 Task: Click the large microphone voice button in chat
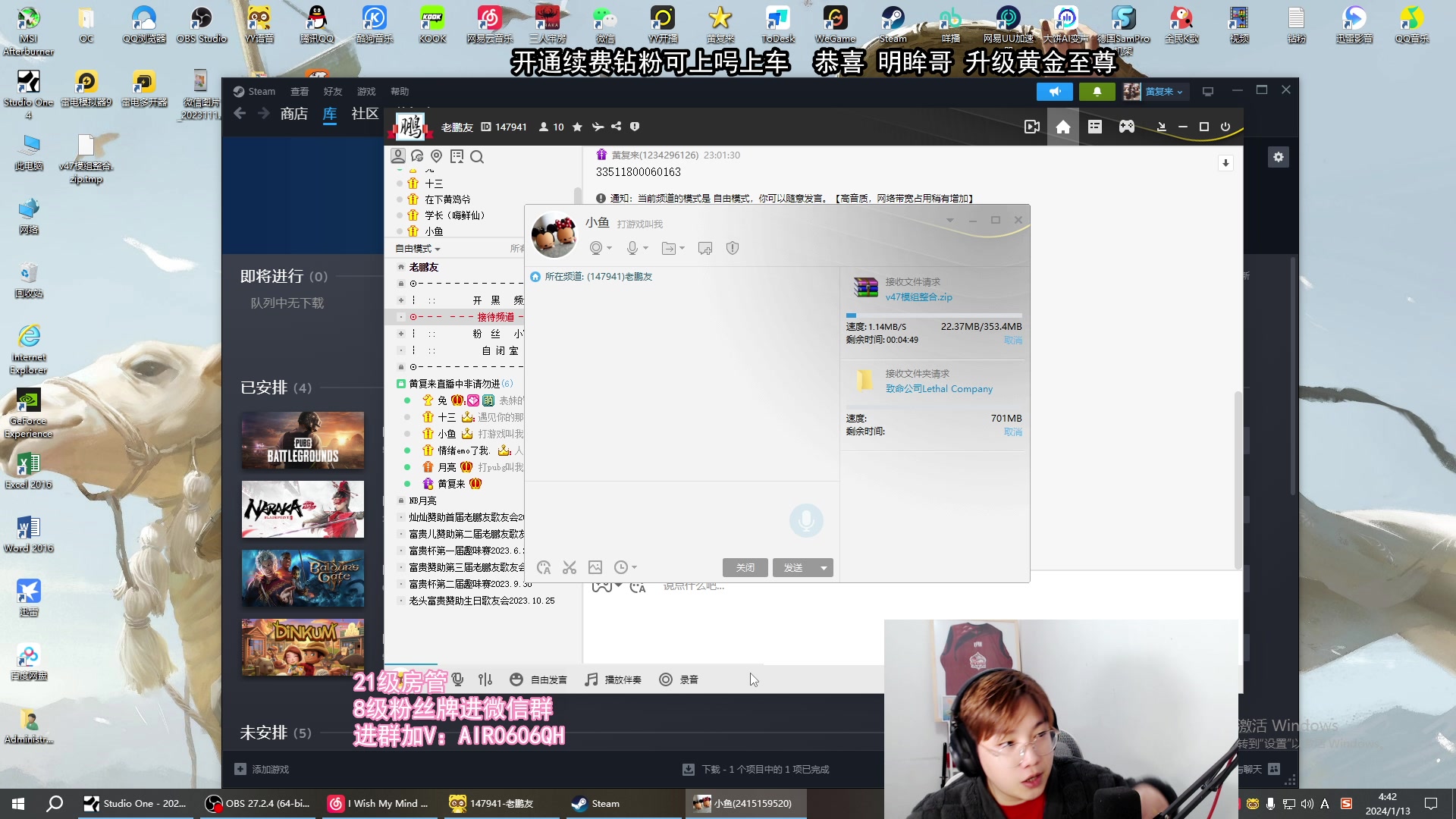pyautogui.click(x=806, y=520)
